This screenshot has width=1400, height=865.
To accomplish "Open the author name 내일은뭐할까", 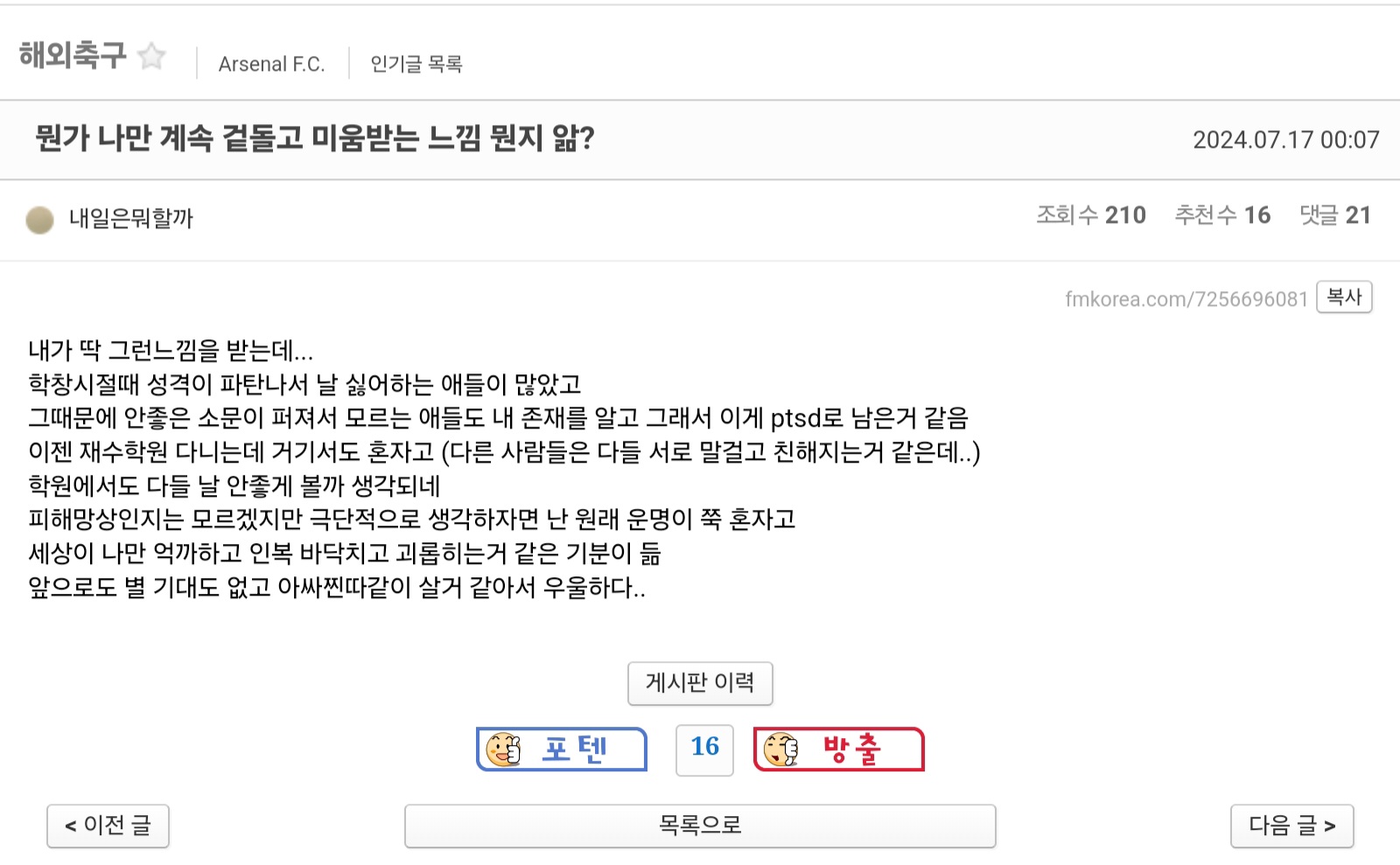I will 131,218.
